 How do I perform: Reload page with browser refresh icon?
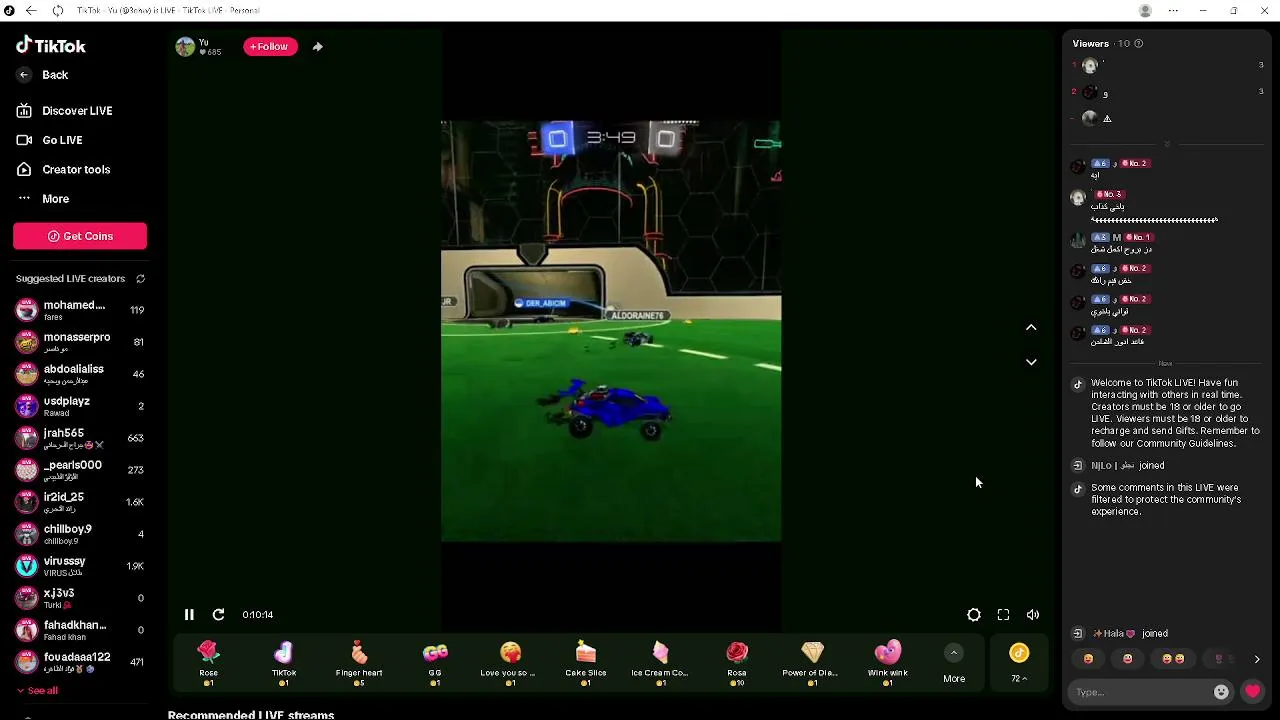click(57, 10)
